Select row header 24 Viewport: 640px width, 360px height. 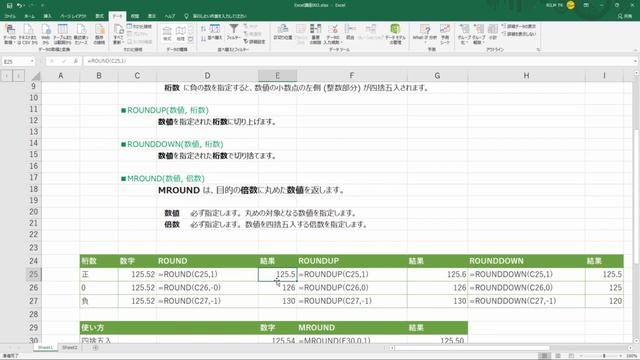coord(33,261)
